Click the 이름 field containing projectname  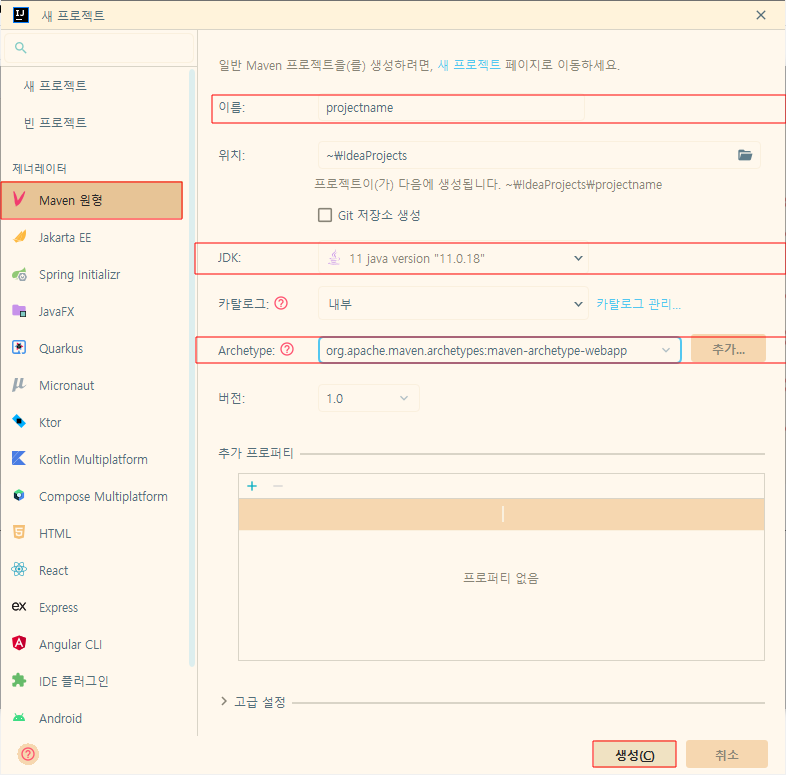tap(451, 108)
